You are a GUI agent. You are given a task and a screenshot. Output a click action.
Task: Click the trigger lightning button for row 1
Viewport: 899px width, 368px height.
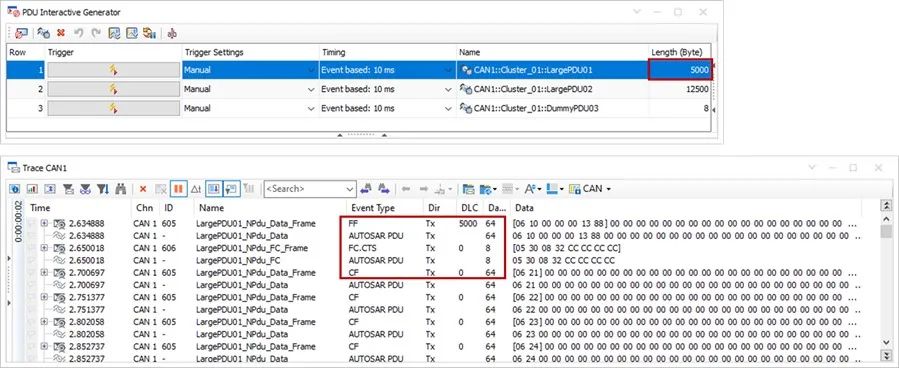click(x=114, y=70)
